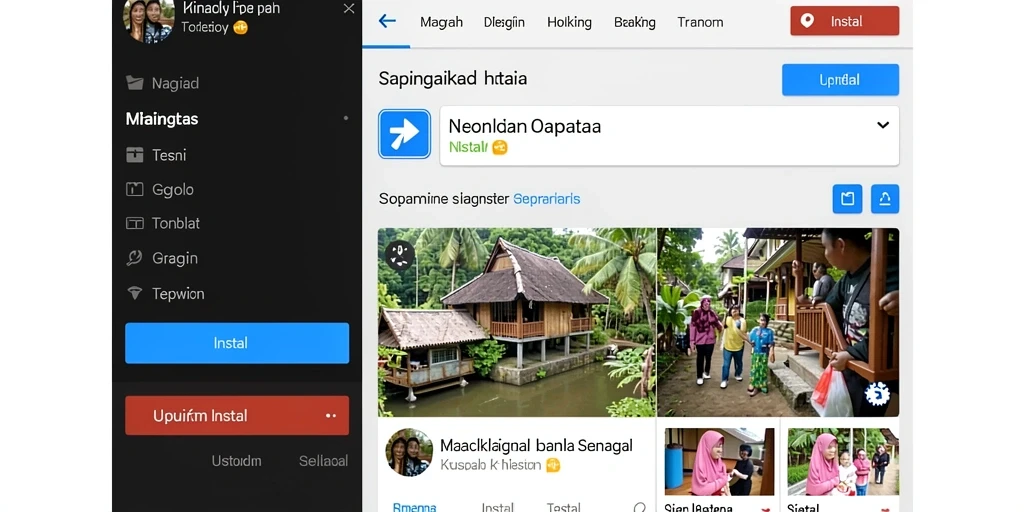Click the blue Upntlal button
Screen dimensions: 1024x512
tap(840, 80)
